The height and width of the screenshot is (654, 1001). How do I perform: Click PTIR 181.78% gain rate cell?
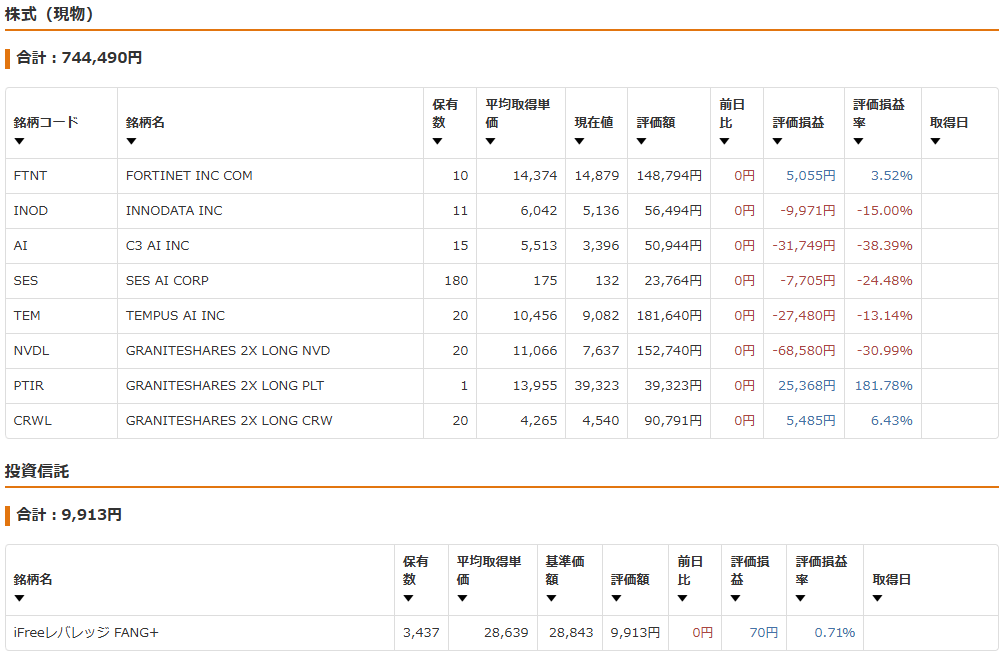click(x=883, y=386)
